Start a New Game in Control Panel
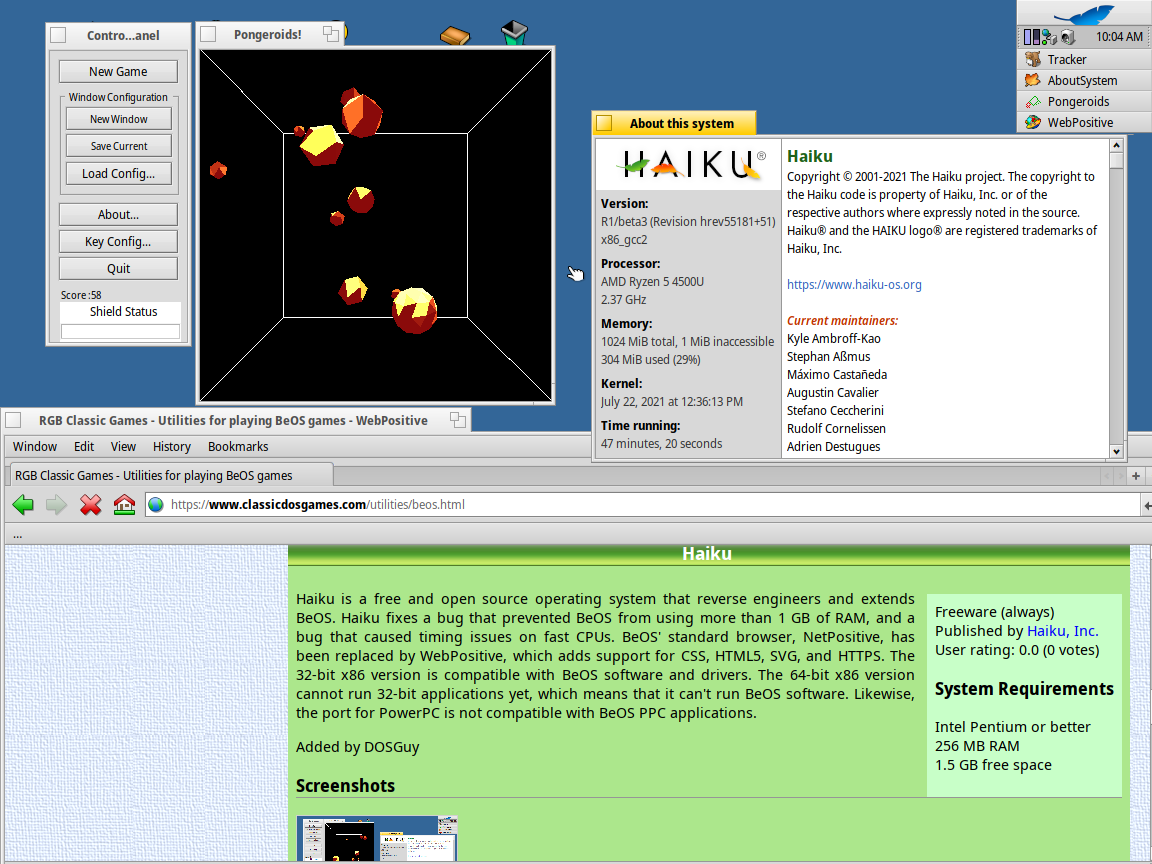The height and width of the screenshot is (864, 1152). click(118, 71)
